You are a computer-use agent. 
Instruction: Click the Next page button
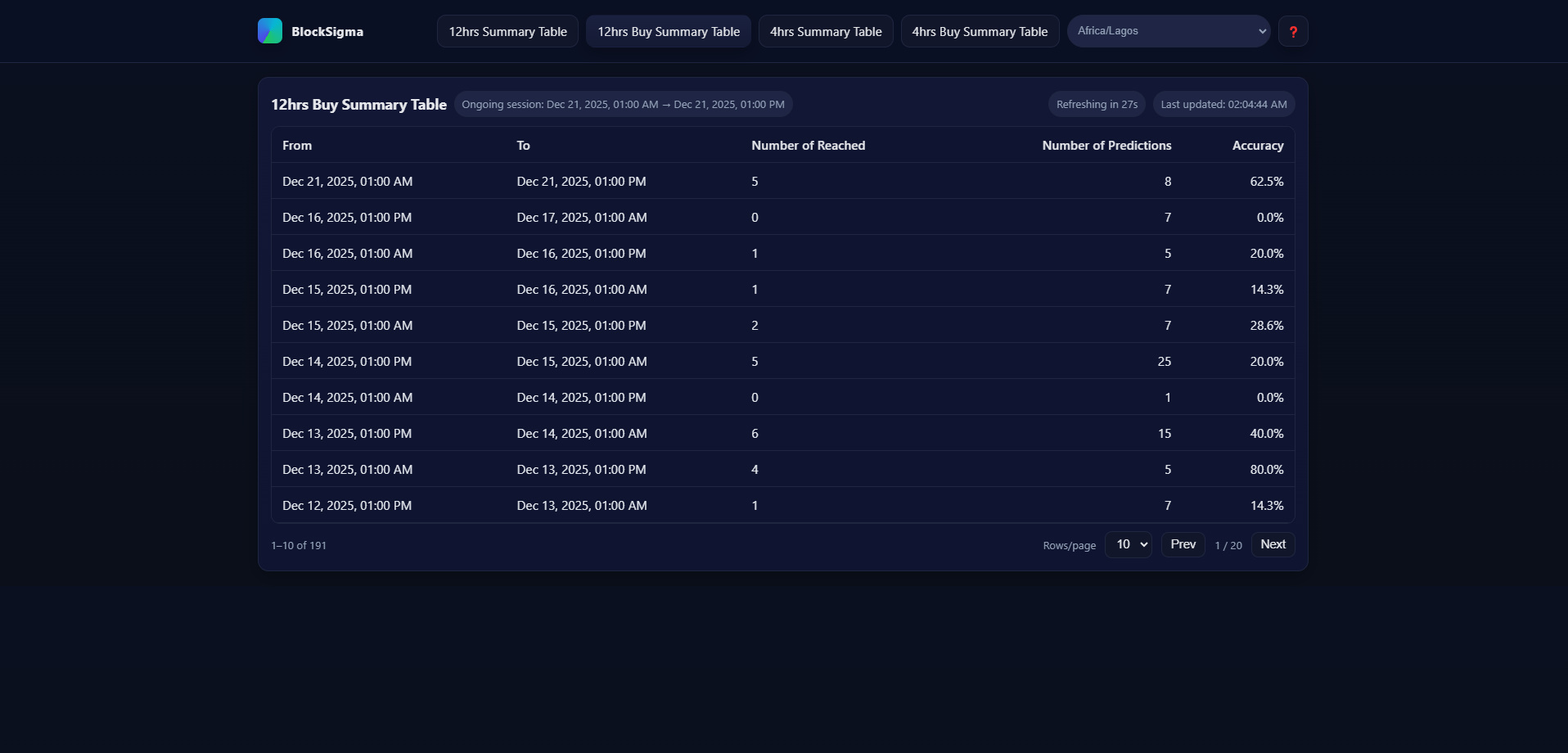(1273, 544)
